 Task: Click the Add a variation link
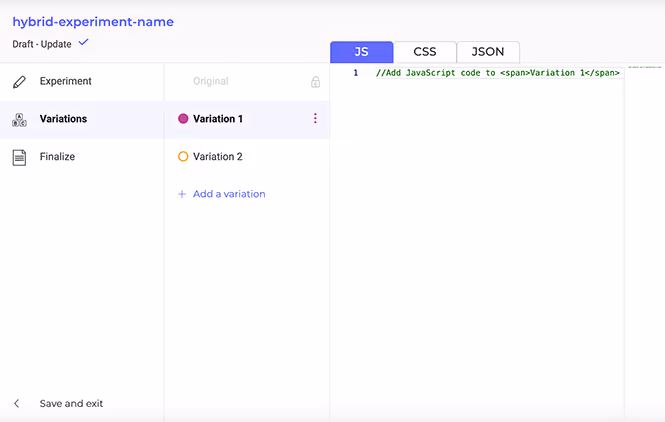click(229, 194)
